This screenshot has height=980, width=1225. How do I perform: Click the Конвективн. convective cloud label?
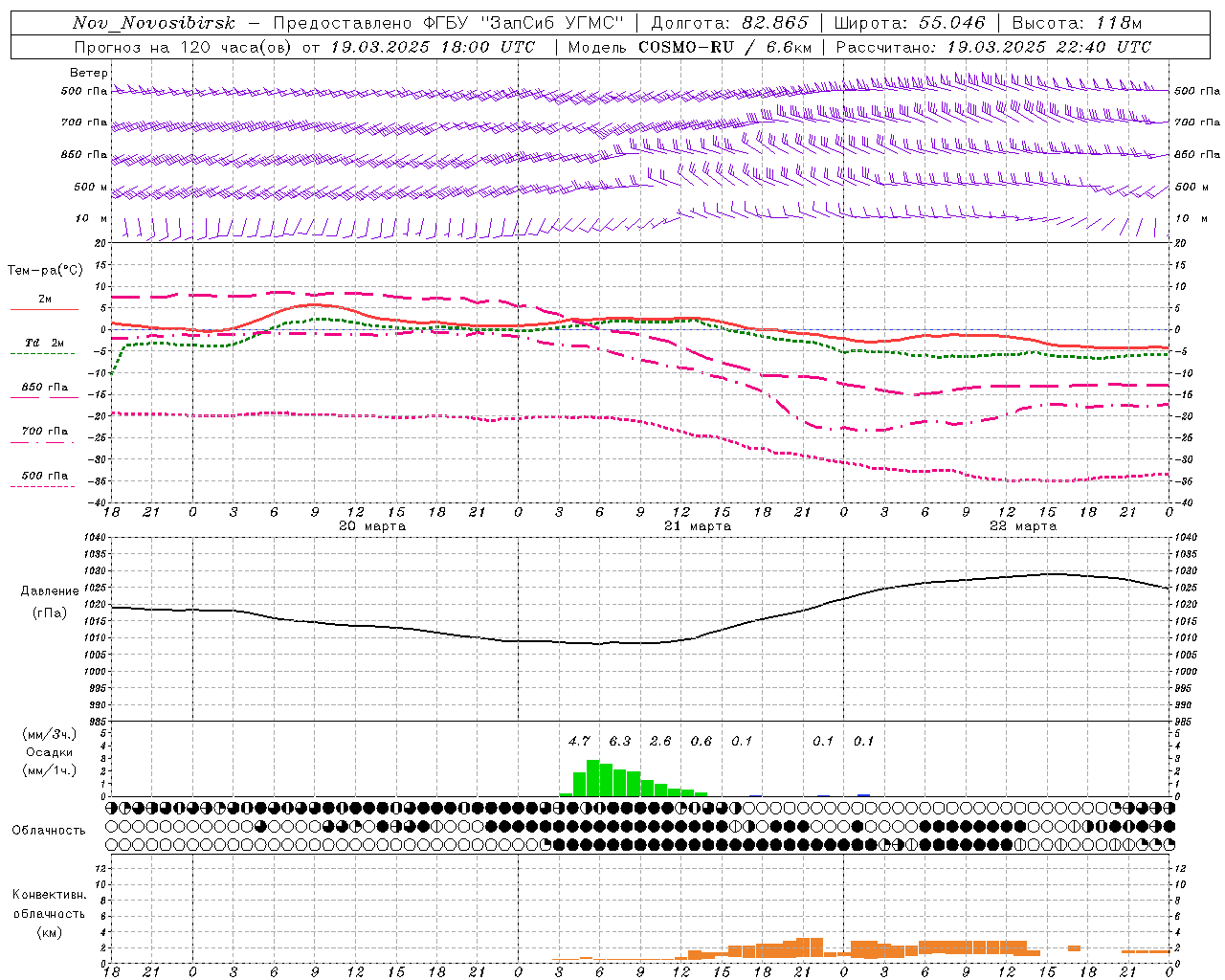point(49,895)
